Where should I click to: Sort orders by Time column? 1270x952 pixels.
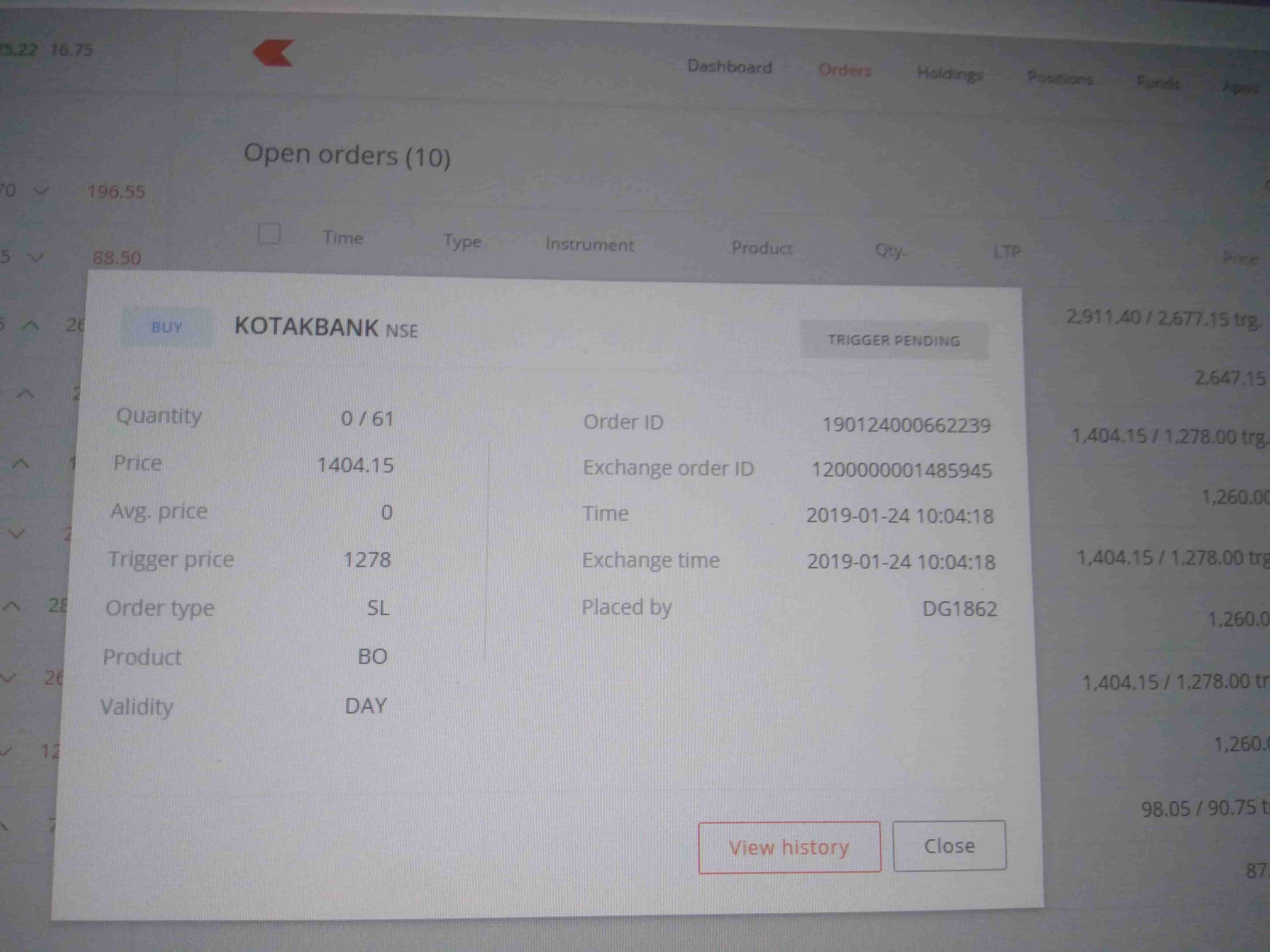[343, 238]
